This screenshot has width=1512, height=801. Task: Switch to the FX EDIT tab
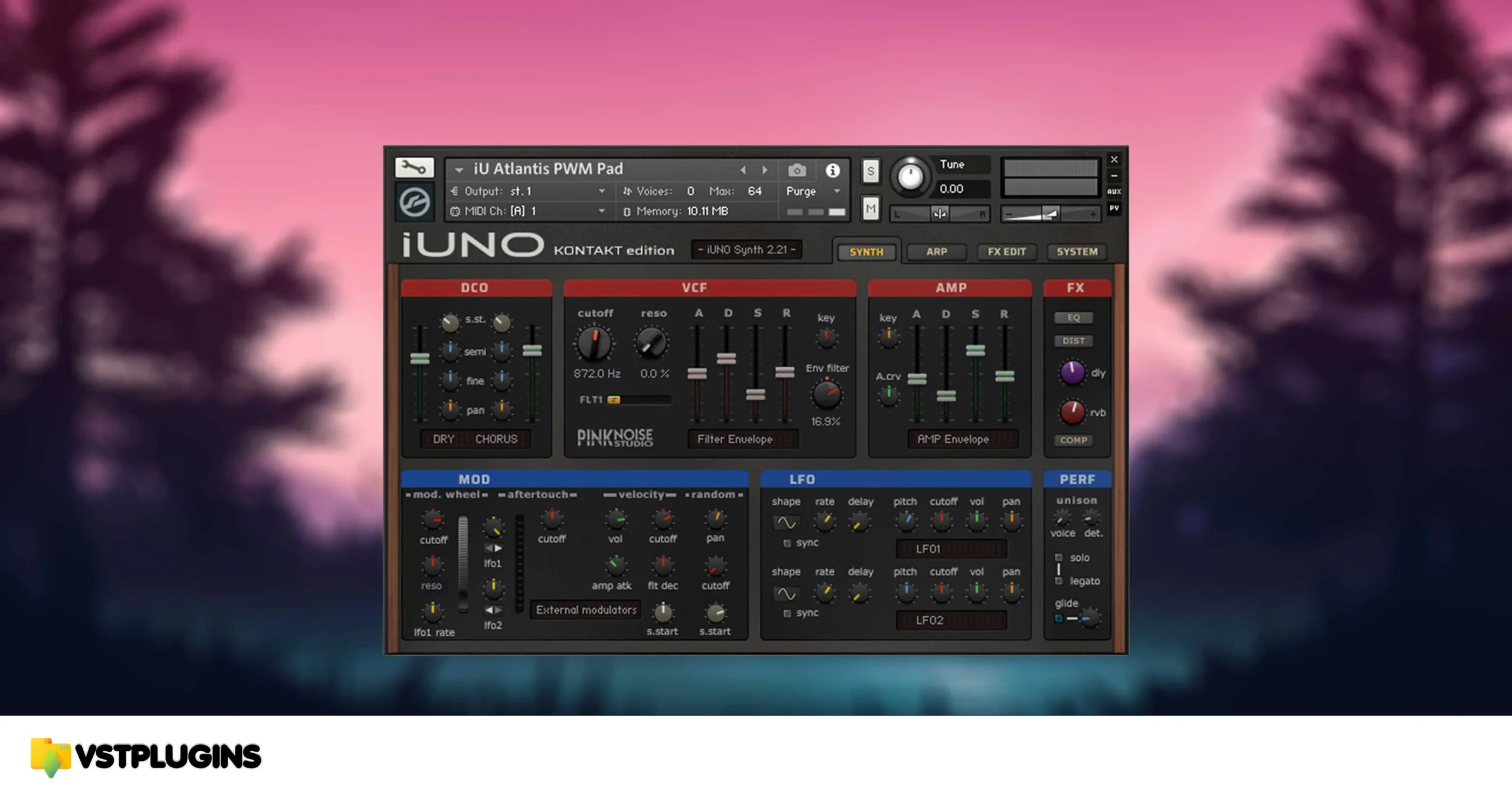(1006, 252)
